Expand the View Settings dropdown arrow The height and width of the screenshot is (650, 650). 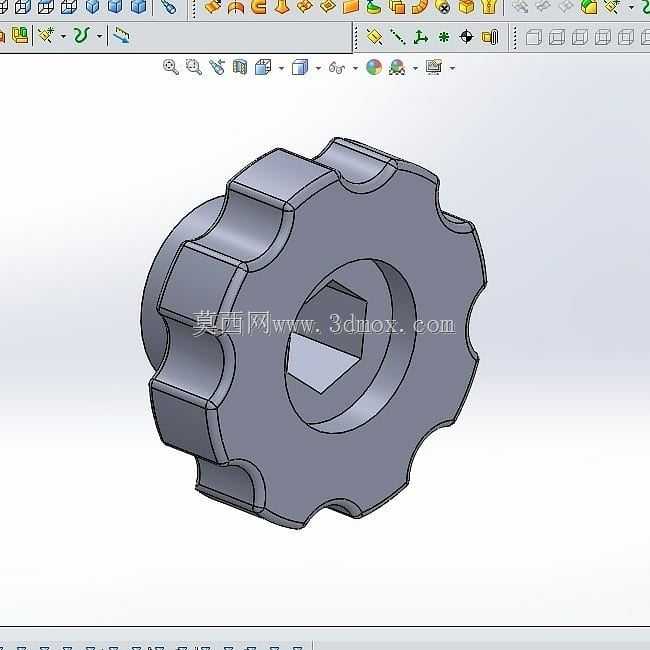click(452, 68)
